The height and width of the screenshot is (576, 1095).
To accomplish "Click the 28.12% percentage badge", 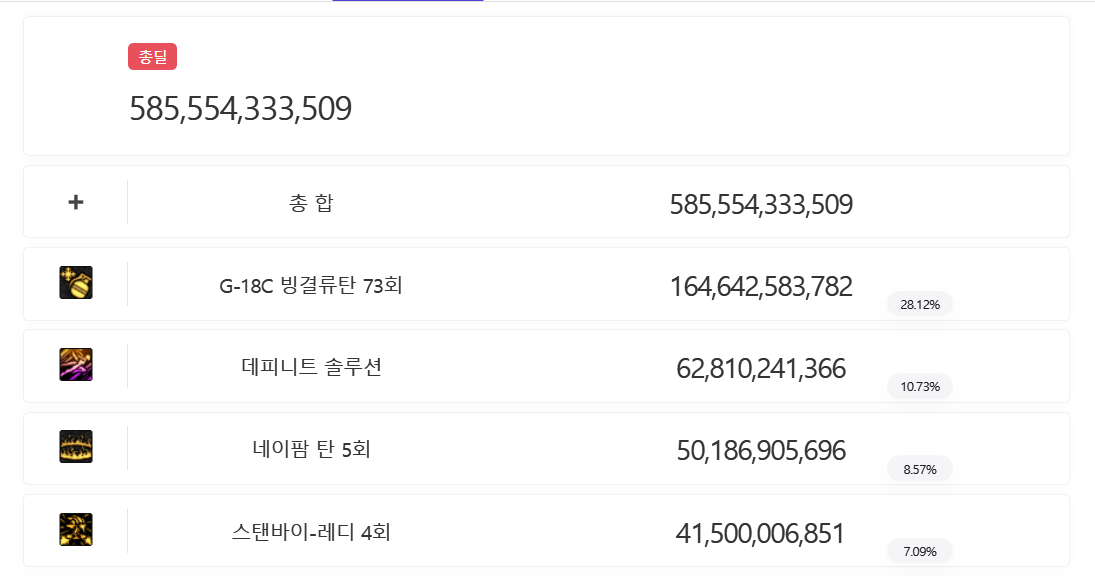I will [920, 304].
